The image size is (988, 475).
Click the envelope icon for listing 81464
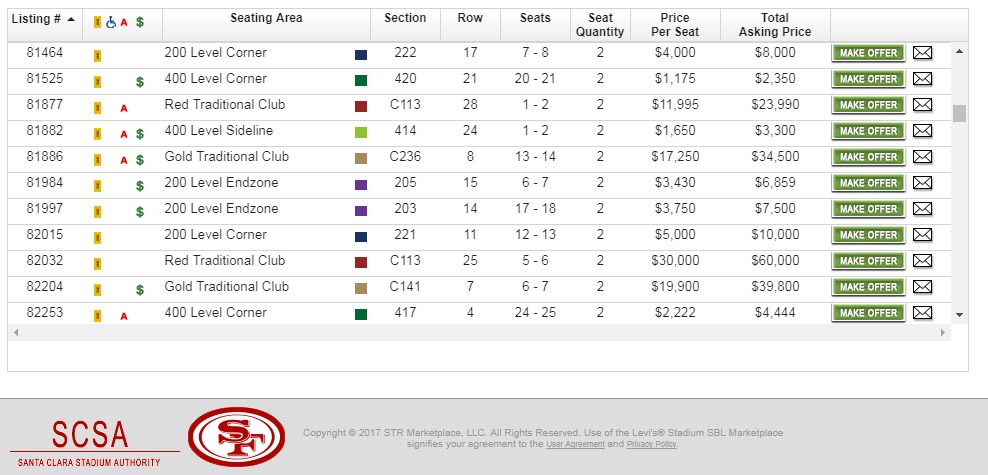(922, 53)
